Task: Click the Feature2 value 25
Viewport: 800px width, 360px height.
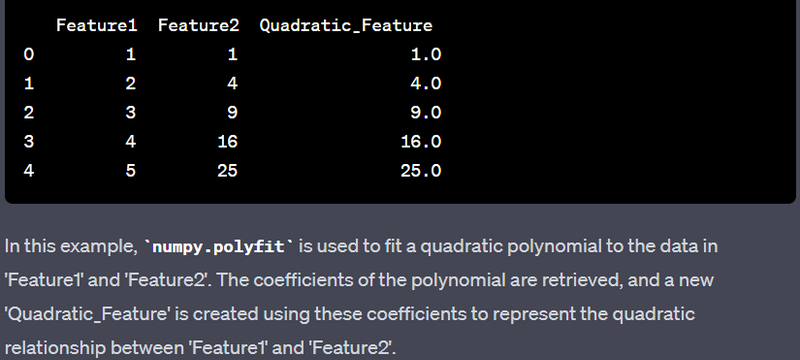Action: pos(227,170)
